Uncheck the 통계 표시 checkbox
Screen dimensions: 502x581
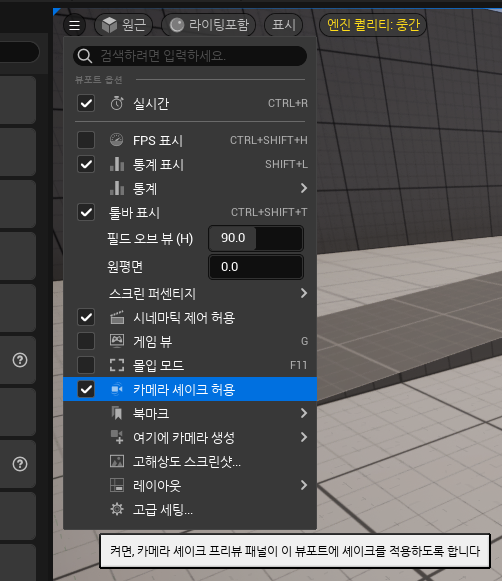[x=86, y=164]
